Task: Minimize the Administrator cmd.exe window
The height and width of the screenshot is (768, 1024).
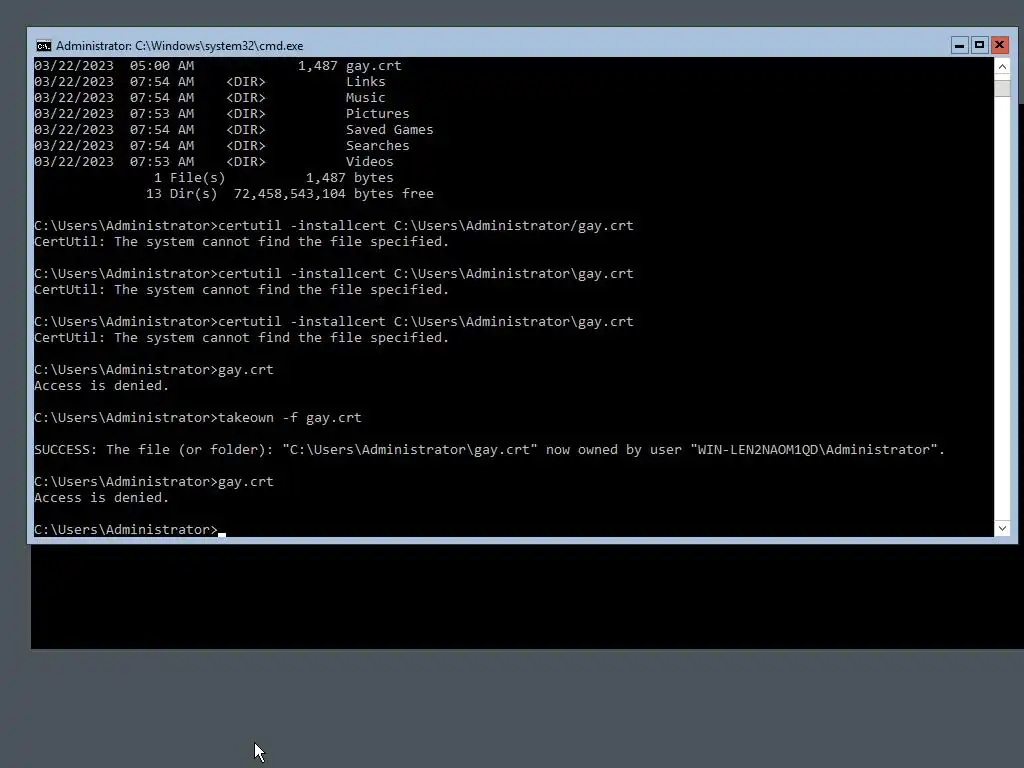Action: click(959, 45)
